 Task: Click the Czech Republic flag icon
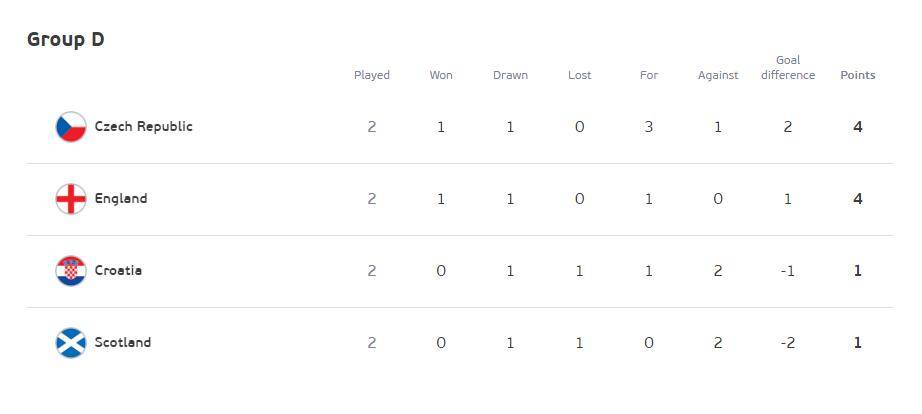point(71,127)
